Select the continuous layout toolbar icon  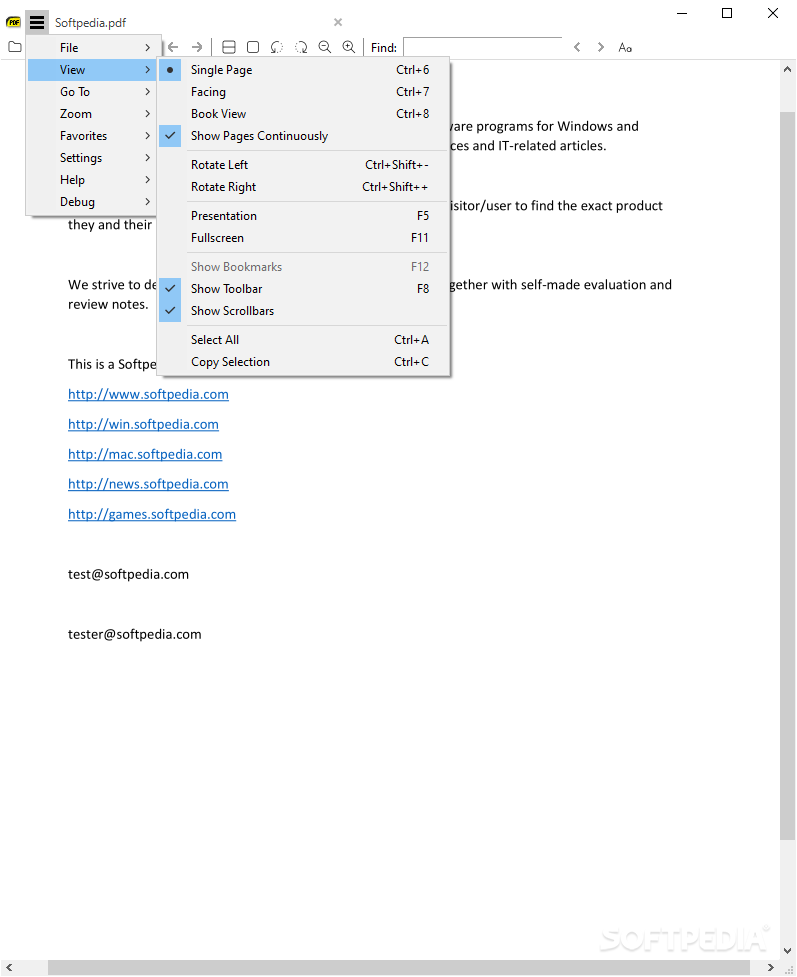[229, 47]
